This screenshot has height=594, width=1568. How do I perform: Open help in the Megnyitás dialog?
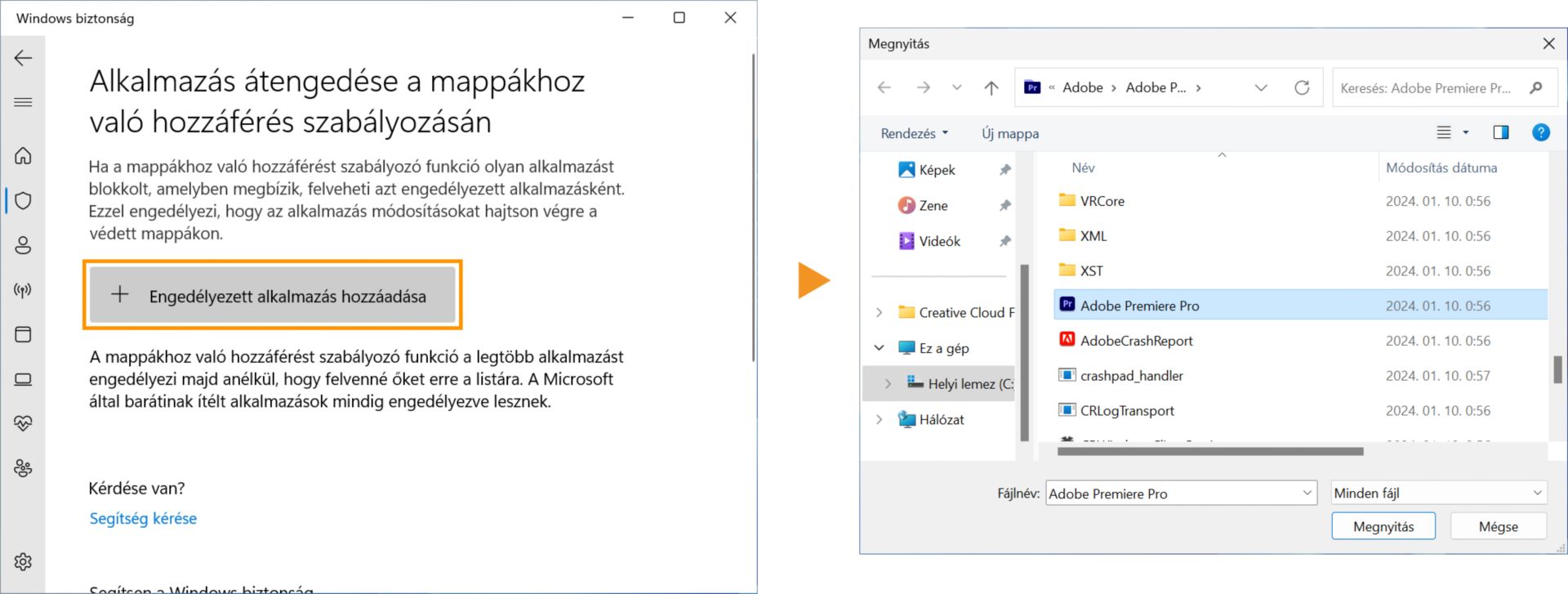[1541, 132]
